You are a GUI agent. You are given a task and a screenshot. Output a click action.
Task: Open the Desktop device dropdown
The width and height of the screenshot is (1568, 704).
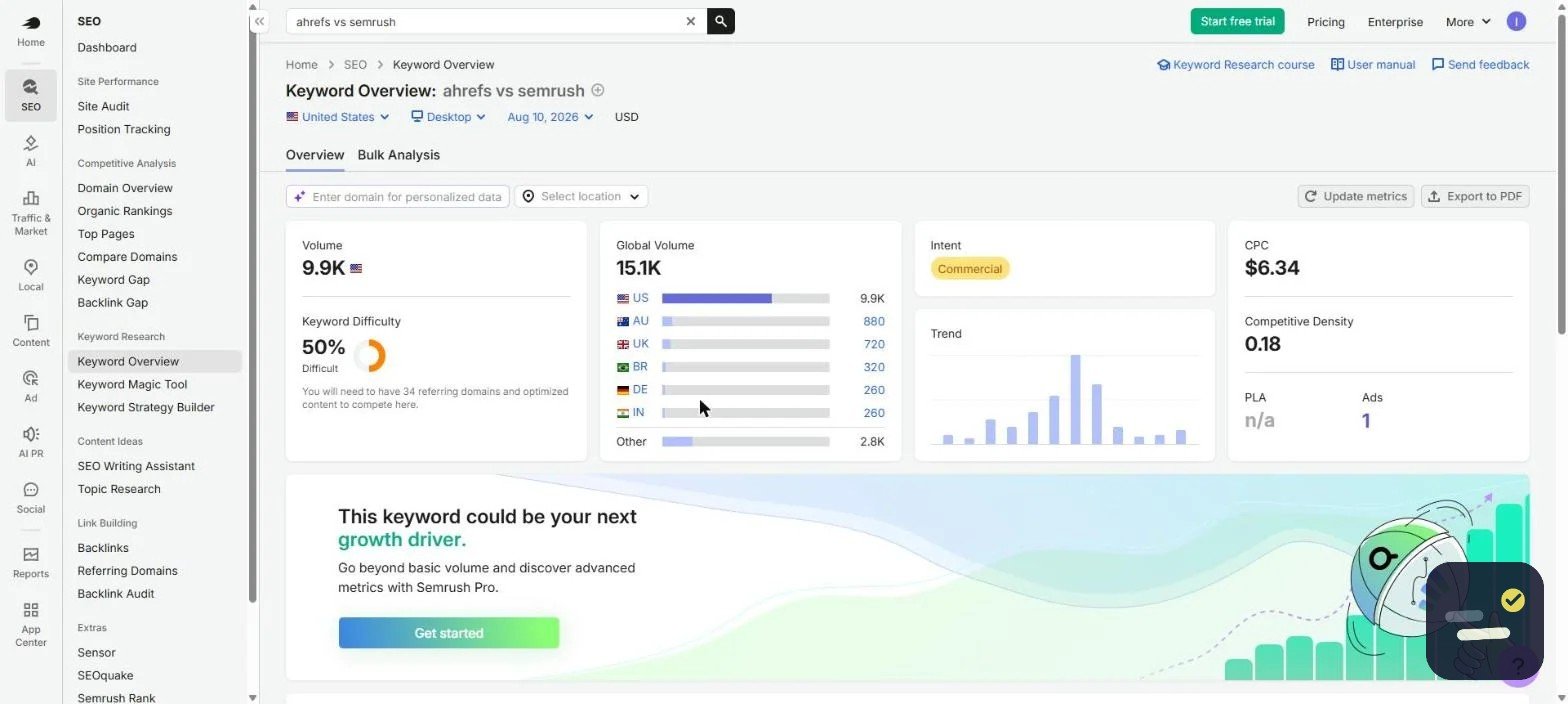pyautogui.click(x=449, y=117)
